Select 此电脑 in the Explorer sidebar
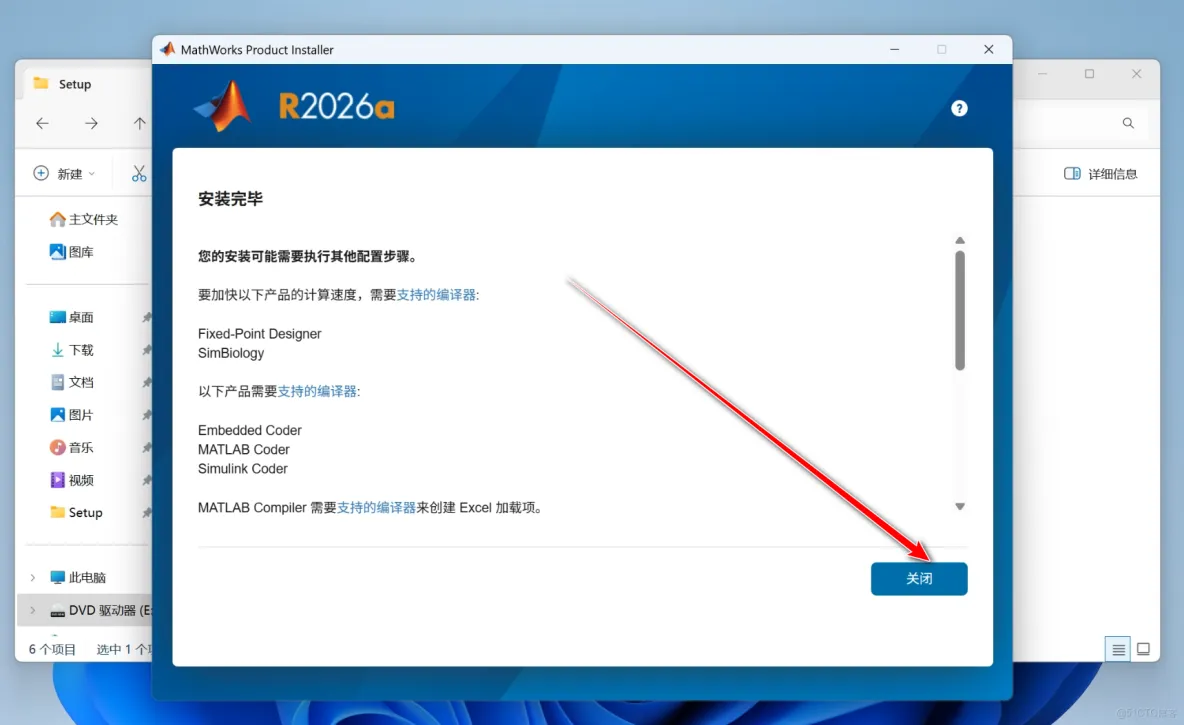1184x725 pixels. [78, 577]
